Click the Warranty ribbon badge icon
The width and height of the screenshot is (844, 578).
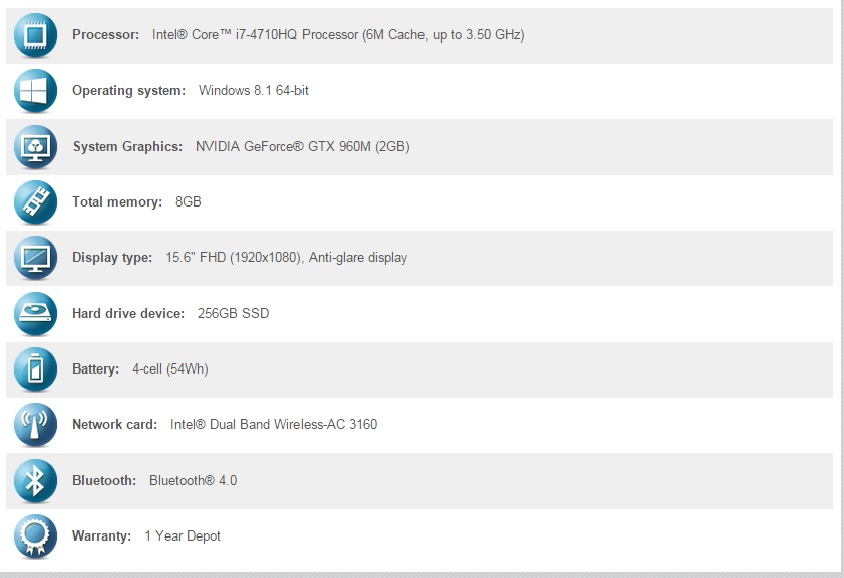(36, 536)
